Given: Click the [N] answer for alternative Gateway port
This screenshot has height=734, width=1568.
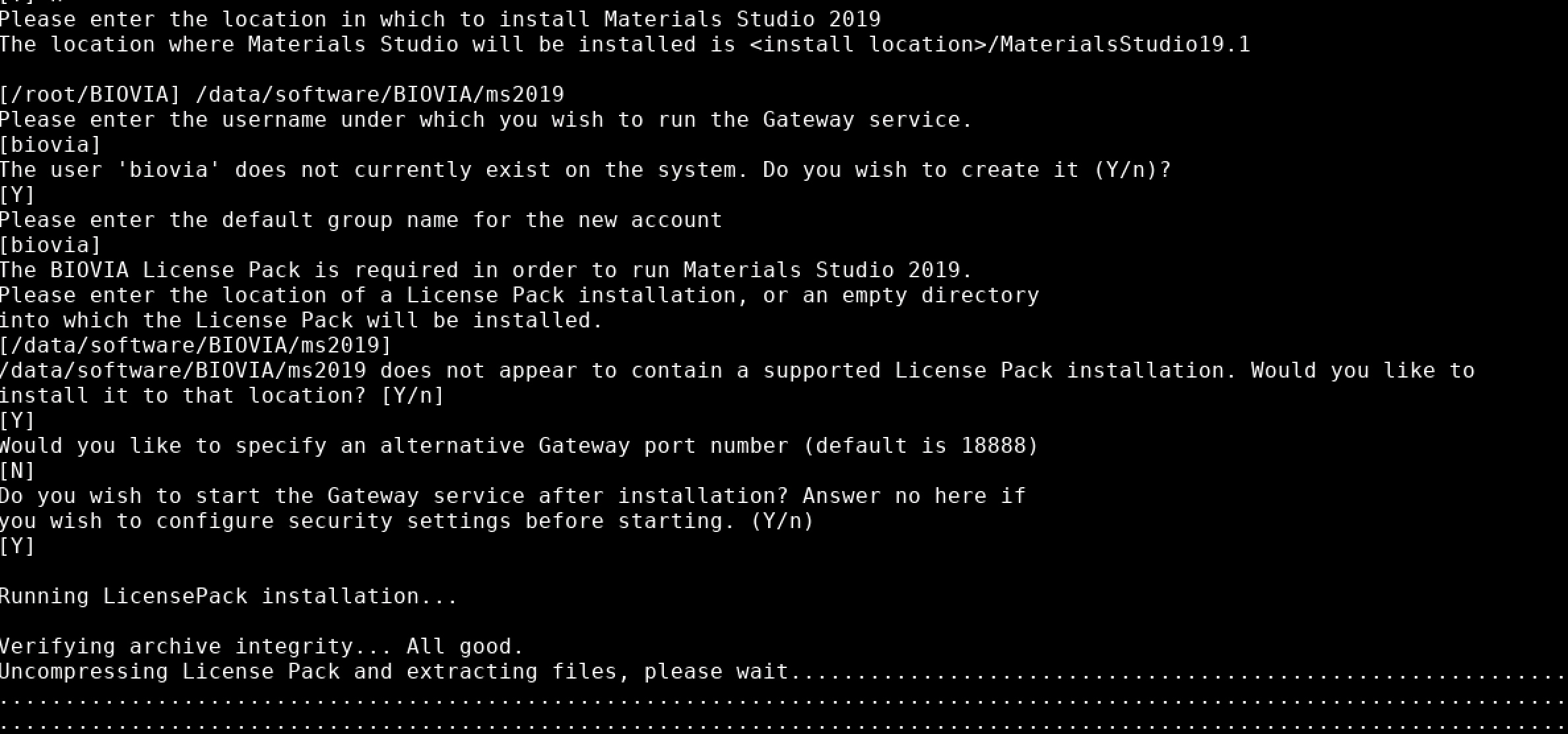Looking at the screenshot, I should click(18, 471).
